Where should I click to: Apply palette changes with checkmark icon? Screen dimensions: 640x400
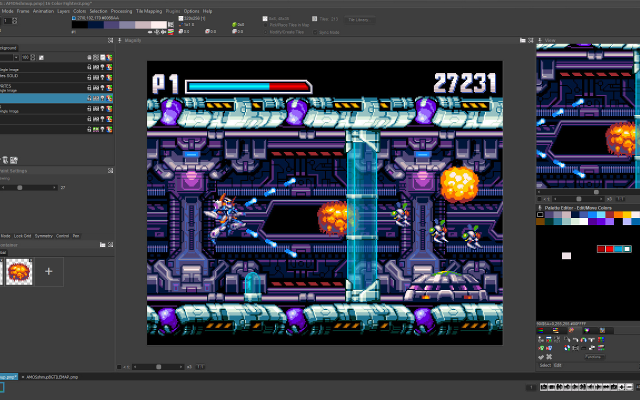pyautogui.click(x=541, y=357)
